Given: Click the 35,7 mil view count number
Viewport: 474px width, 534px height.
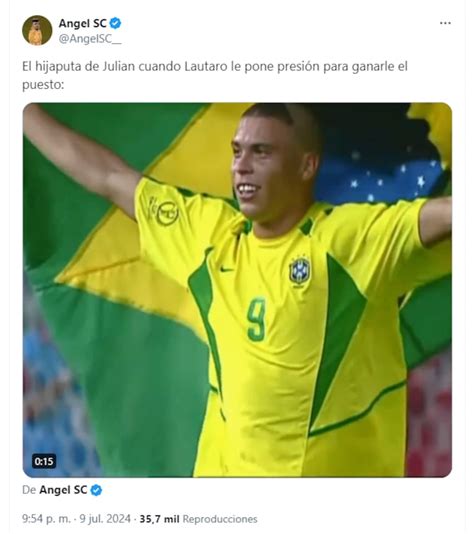Looking at the screenshot, I should pyautogui.click(x=159, y=519).
